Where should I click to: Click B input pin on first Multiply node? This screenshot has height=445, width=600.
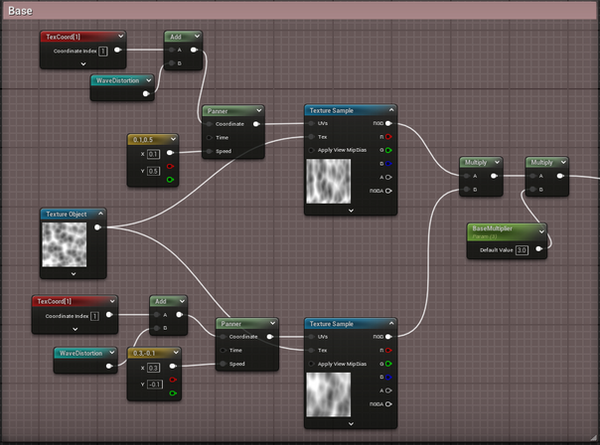[x=466, y=189]
